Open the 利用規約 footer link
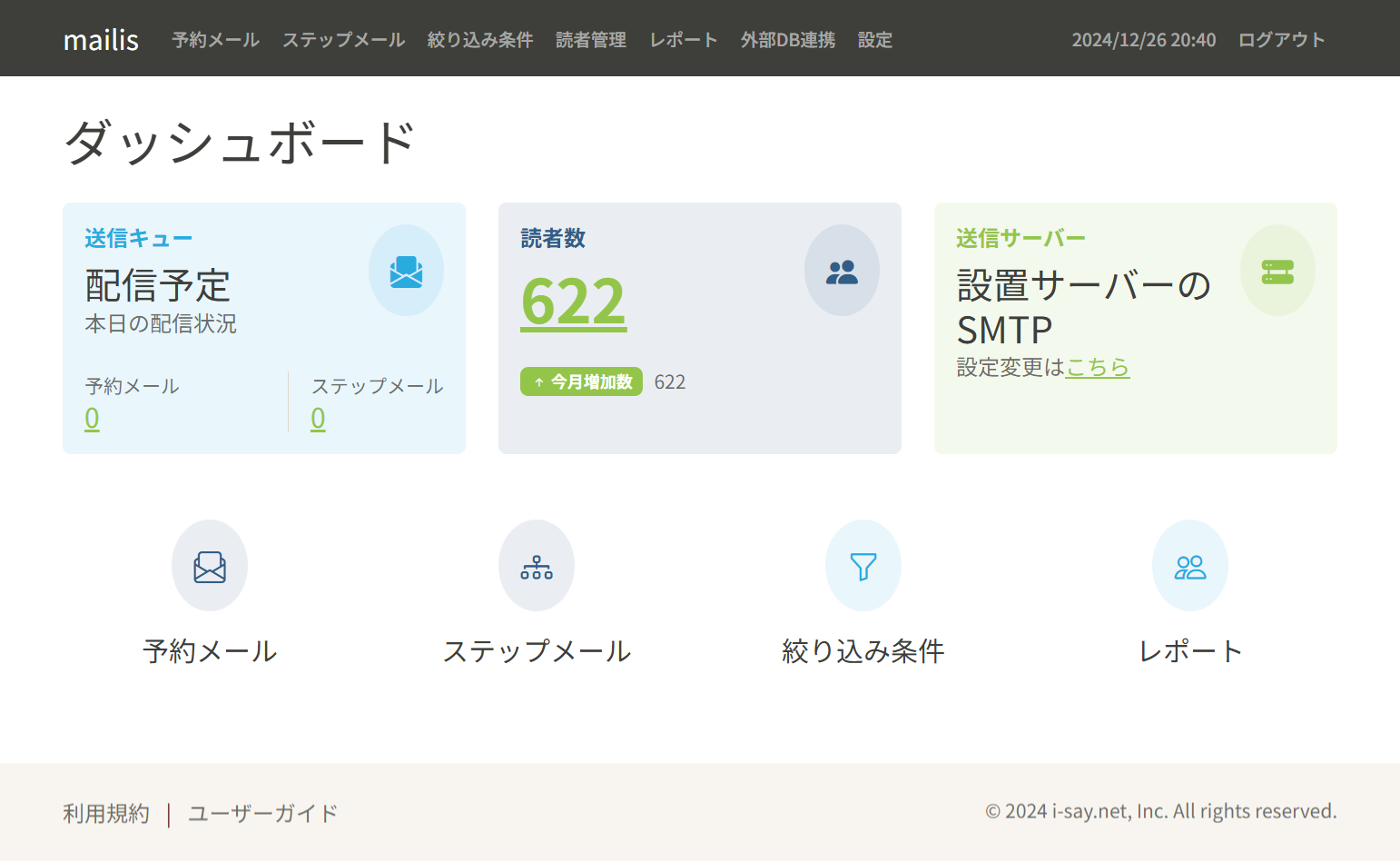Screen dimensions: 1400x862 coord(106,813)
